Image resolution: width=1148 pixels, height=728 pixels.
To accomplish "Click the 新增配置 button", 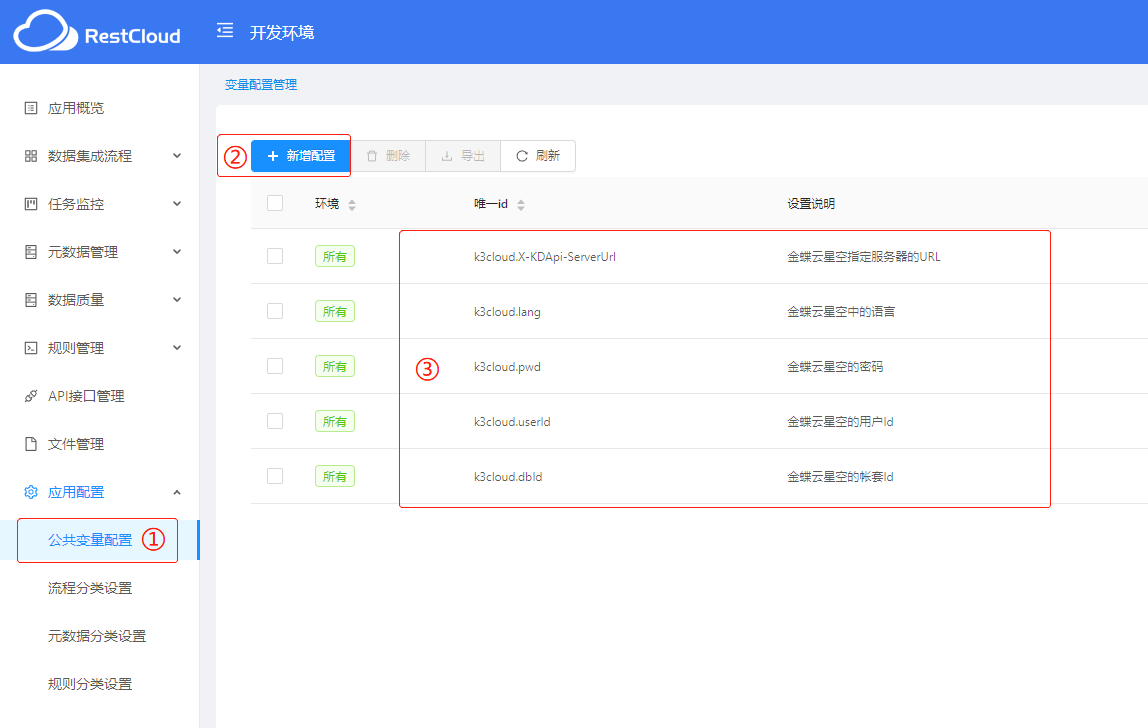I will click(x=300, y=156).
